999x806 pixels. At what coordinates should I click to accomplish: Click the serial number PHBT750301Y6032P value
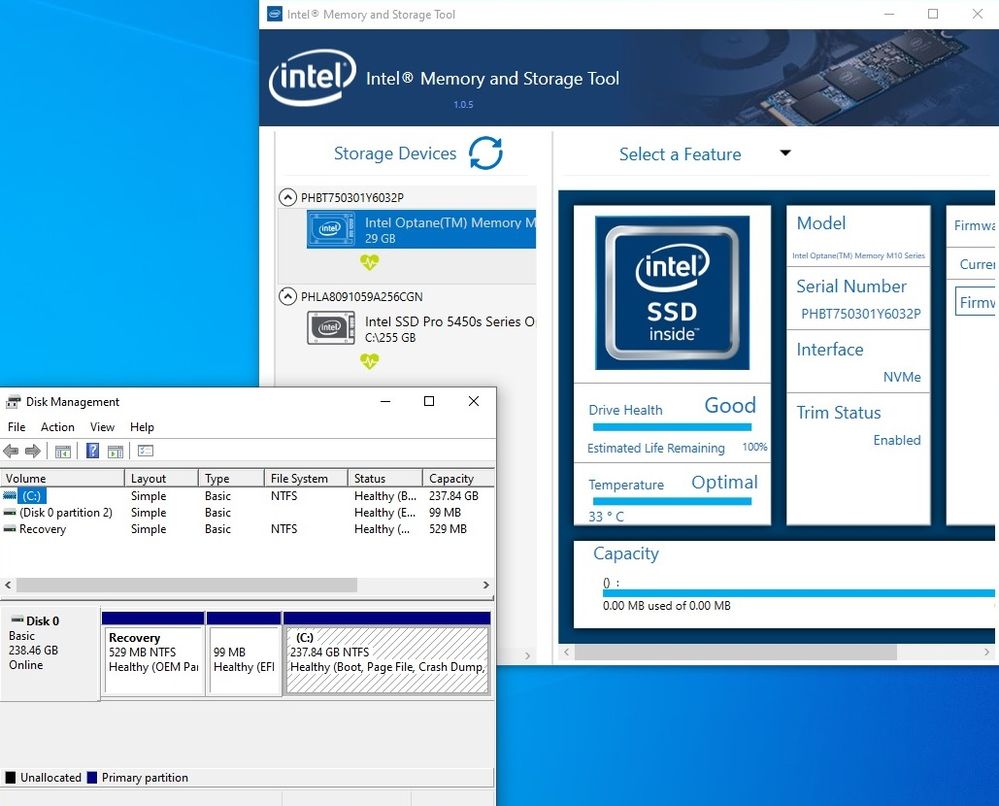(x=861, y=313)
